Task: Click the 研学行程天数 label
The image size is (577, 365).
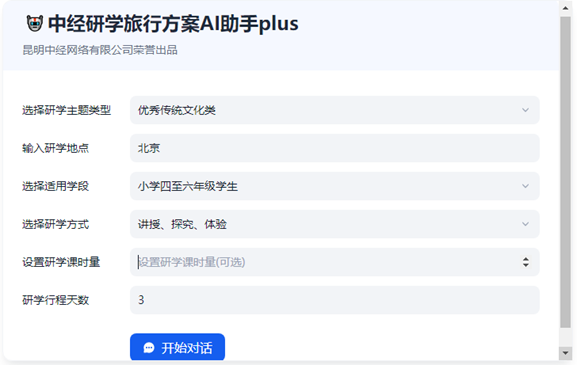Action: [x=56, y=300]
